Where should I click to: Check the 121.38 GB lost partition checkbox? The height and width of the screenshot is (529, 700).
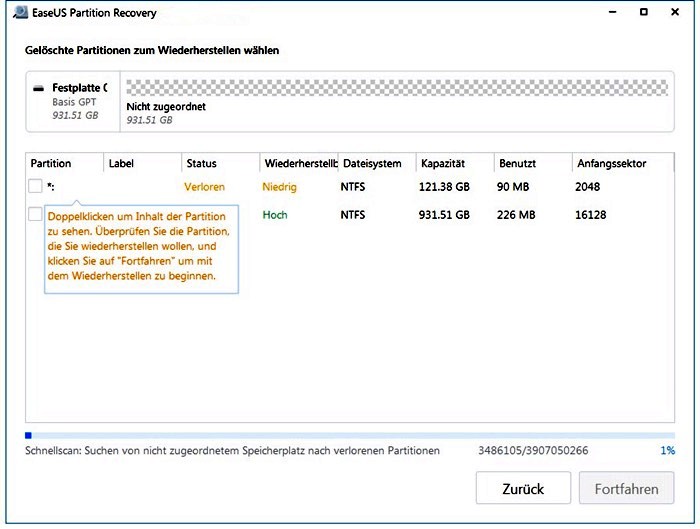pos(35,186)
